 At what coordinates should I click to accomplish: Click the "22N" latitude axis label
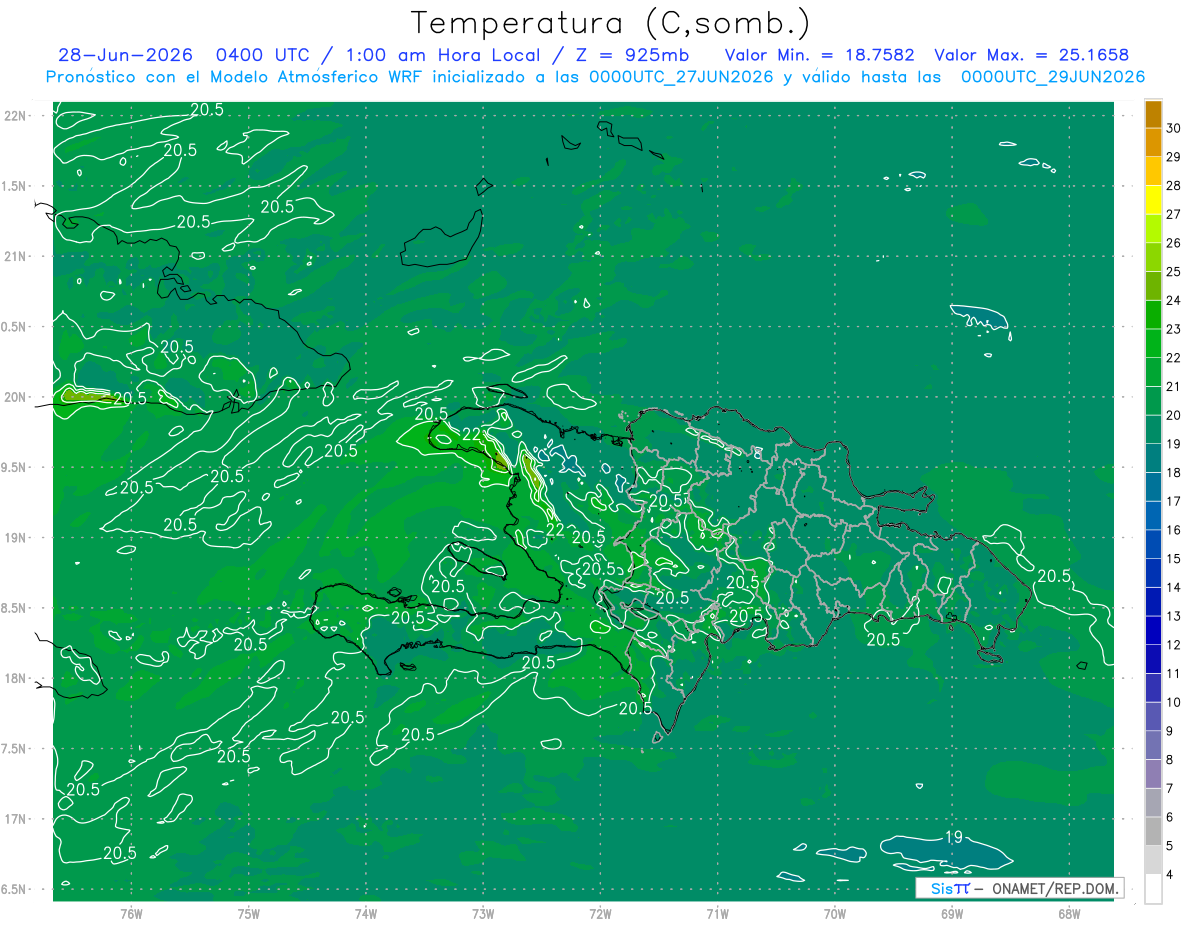click(x=16, y=116)
